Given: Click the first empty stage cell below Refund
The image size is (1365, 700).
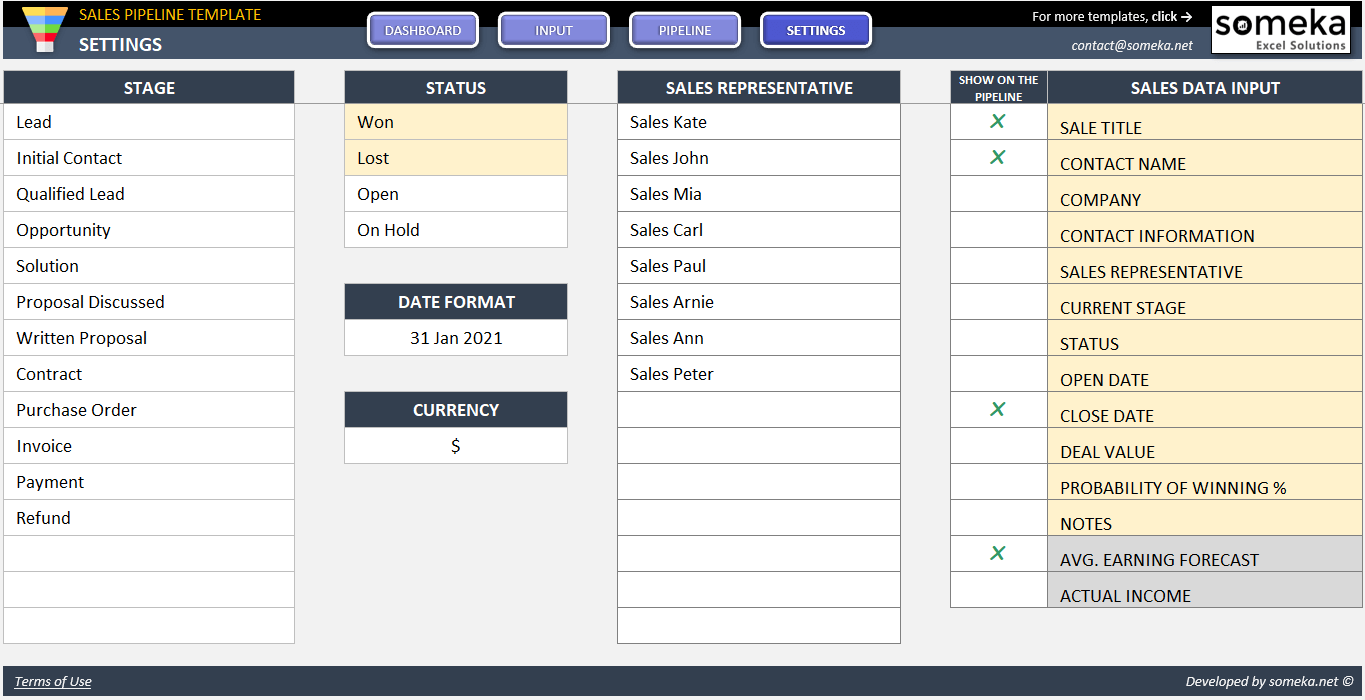Looking at the screenshot, I should click(x=149, y=554).
